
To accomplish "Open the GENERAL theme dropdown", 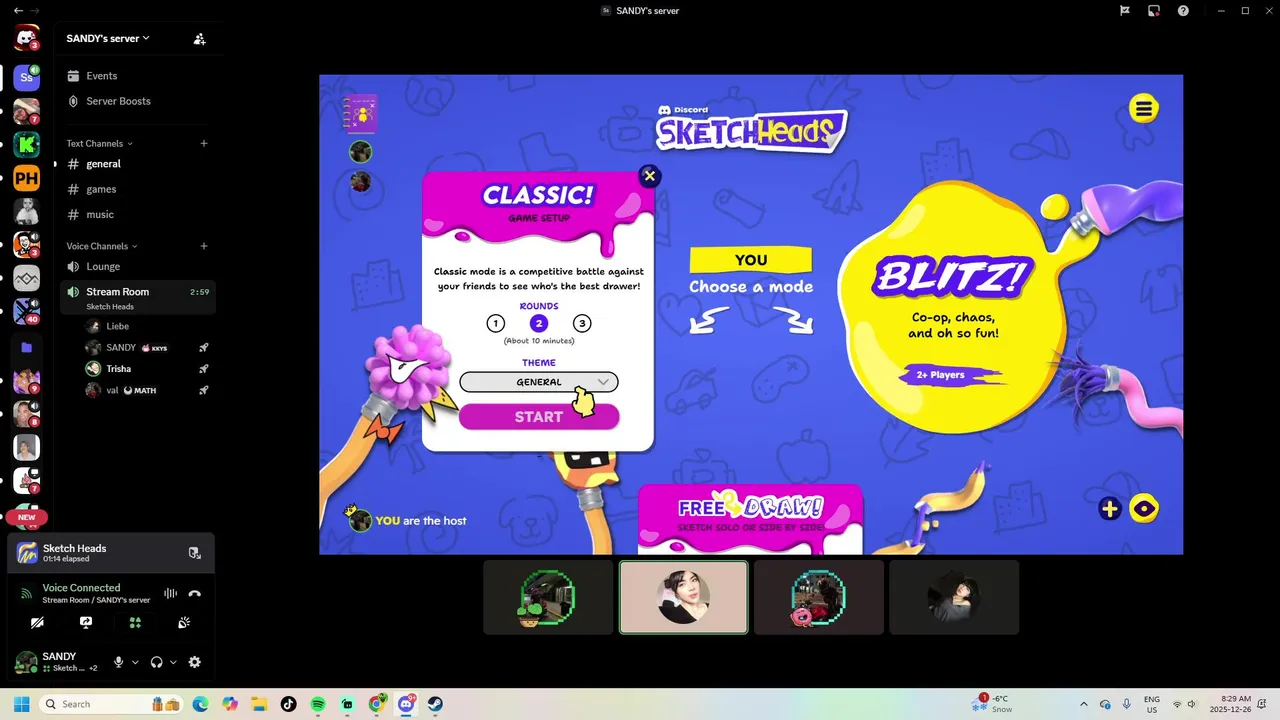I will pos(539,382).
